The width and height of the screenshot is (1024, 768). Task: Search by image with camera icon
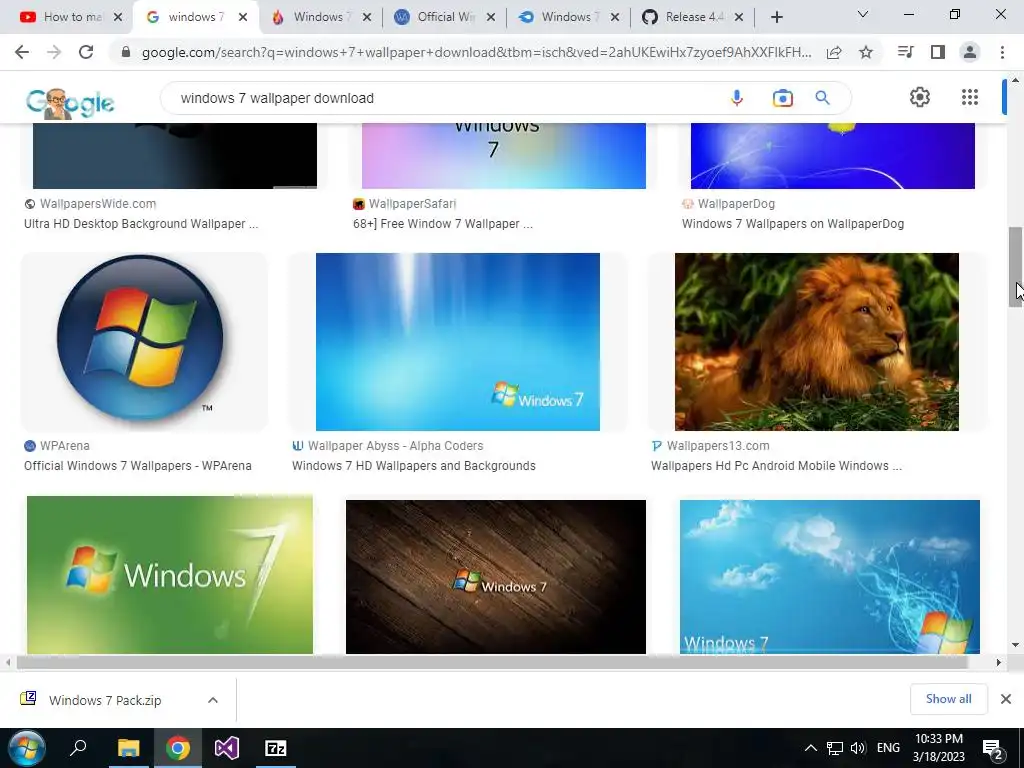point(782,98)
